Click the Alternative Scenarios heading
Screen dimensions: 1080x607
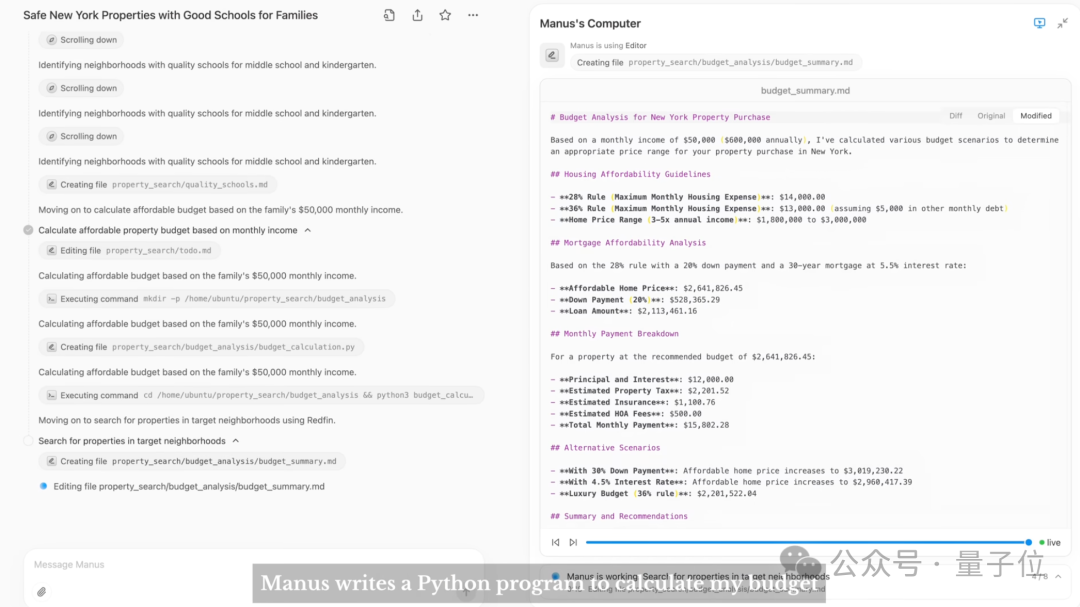[605, 448]
